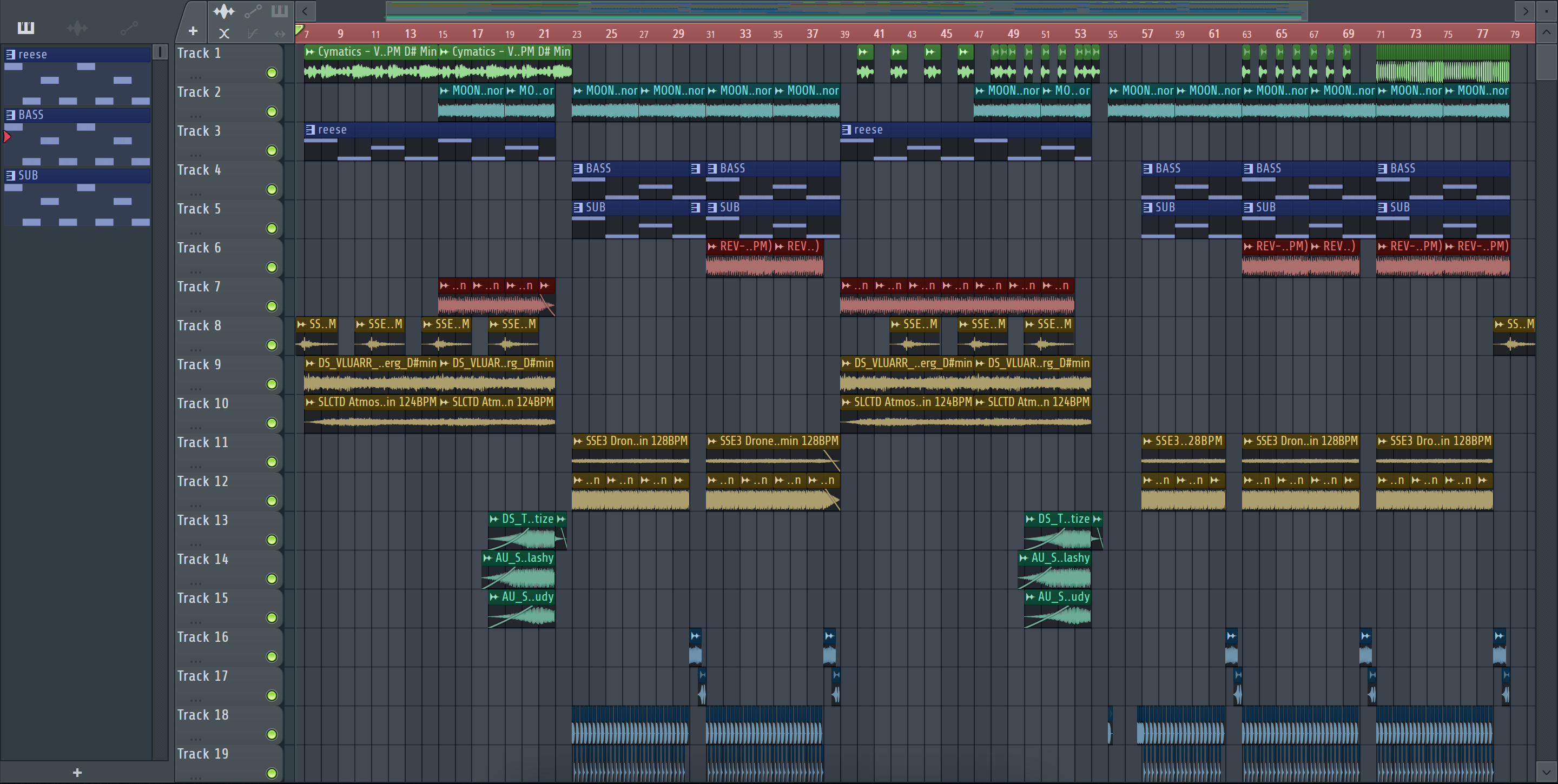This screenshot has width=1558, height=784.
Task: Open clip menu of SUB at bar 57
Action: pos(1147,207)
